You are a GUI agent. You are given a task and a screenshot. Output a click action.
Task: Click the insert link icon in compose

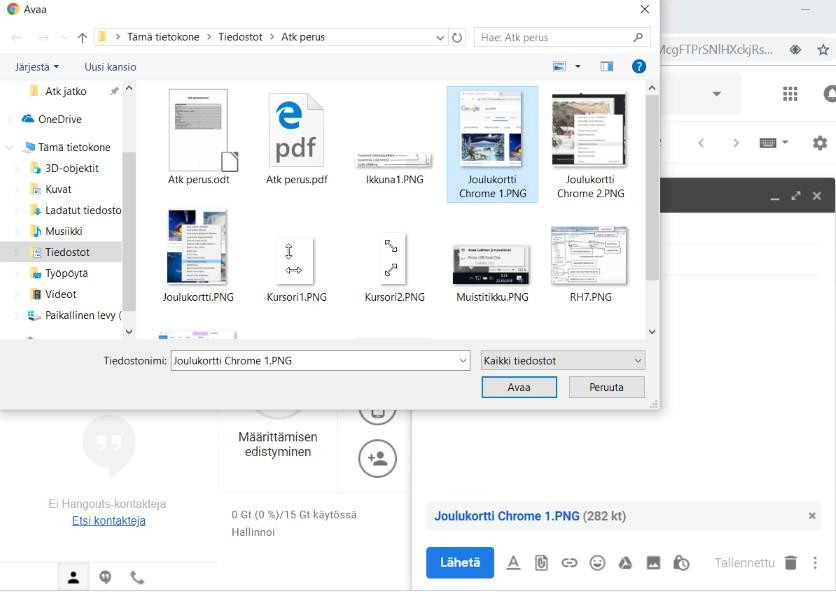tap(569, 563)
